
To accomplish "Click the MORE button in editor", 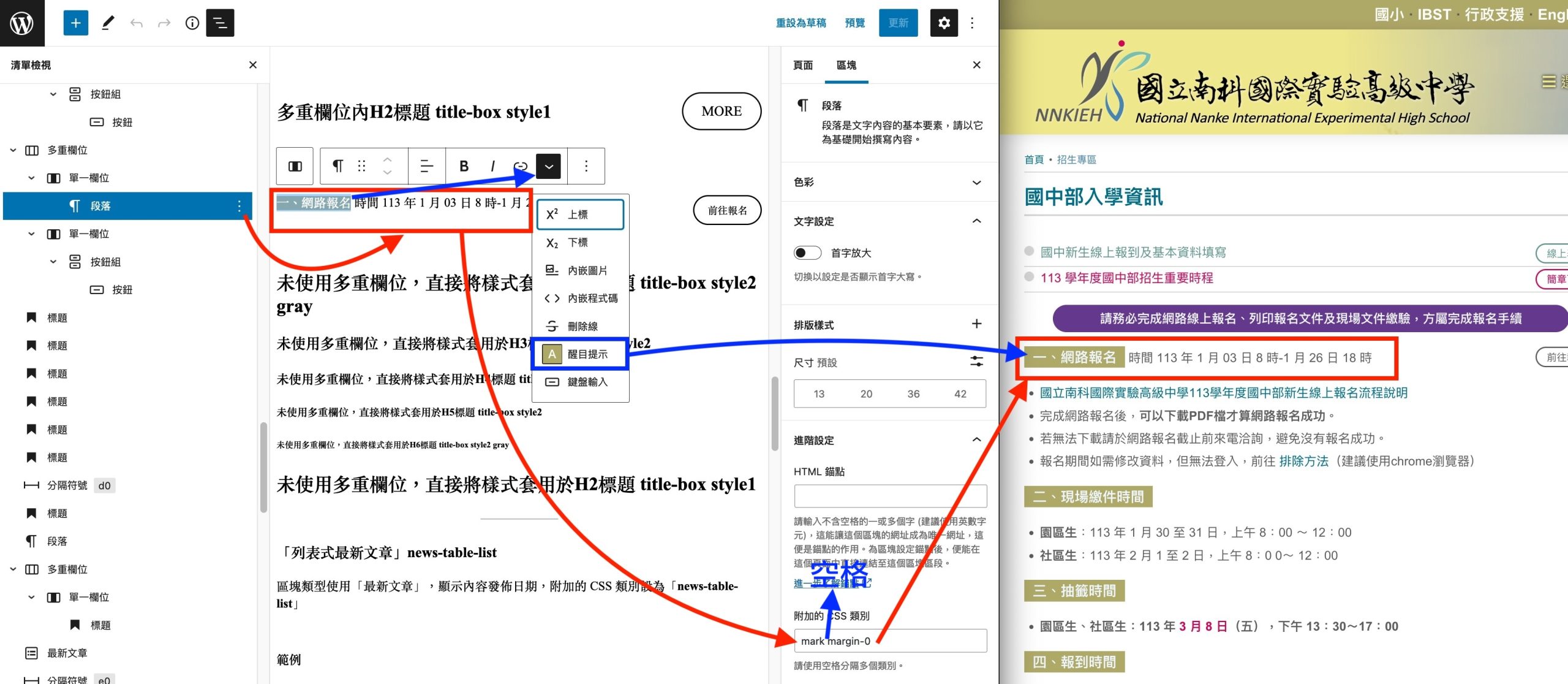I will 722,111.
